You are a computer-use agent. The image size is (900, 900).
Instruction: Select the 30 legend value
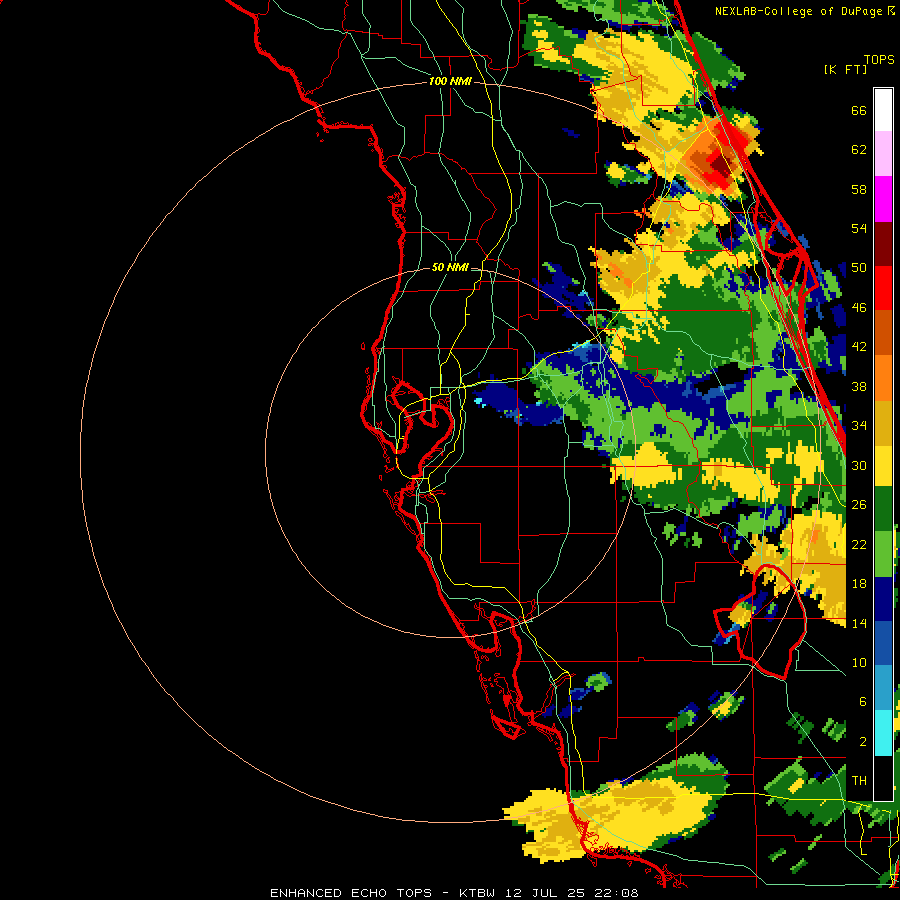[859, 465]
